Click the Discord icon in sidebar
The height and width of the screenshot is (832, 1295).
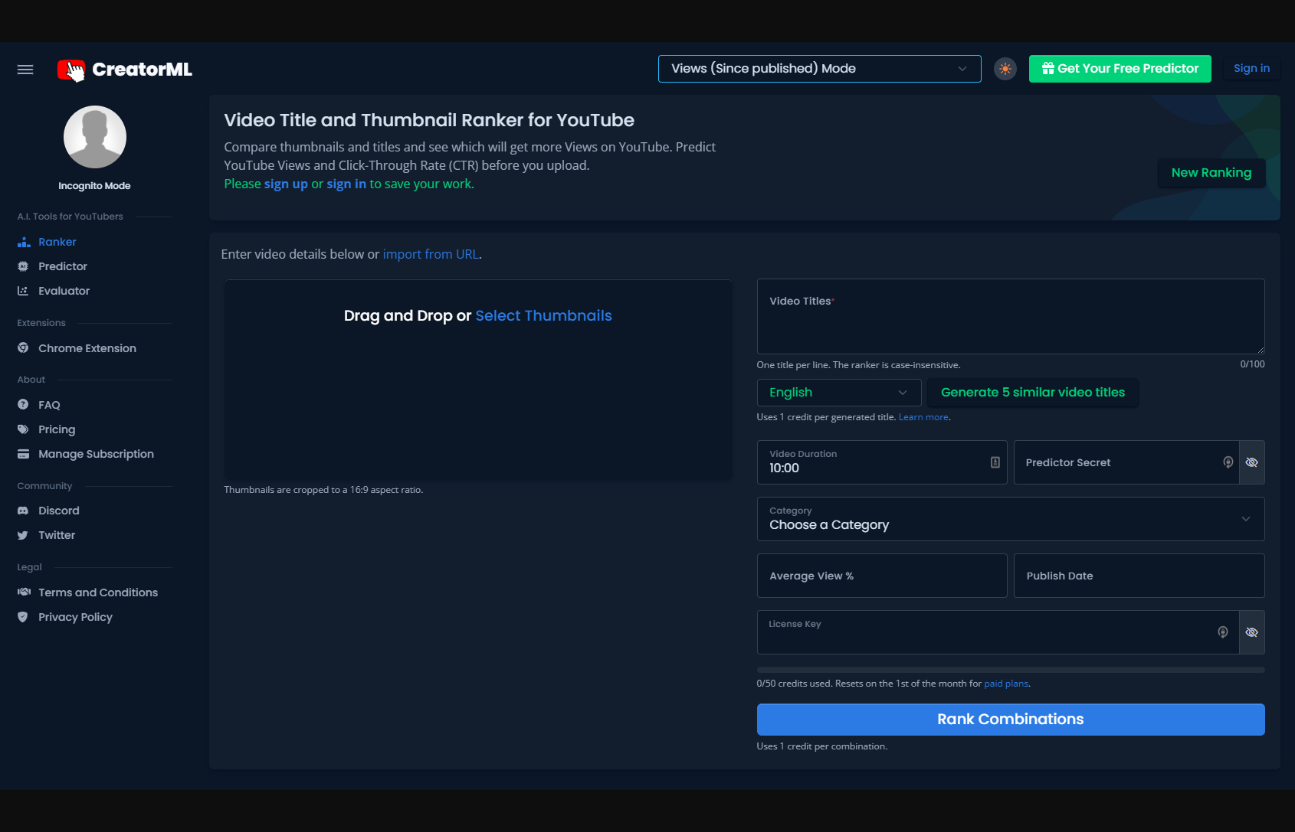click(x=23, y=511)
